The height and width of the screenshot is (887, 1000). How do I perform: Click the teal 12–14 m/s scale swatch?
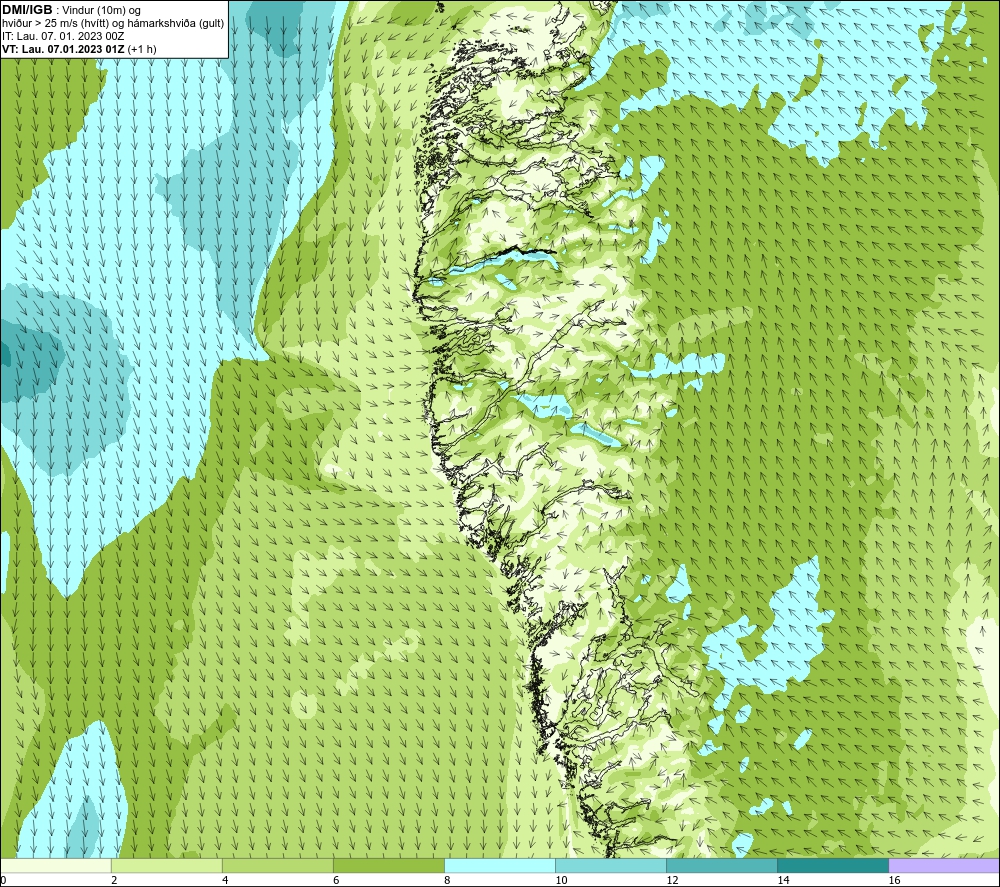pos(721,865)
